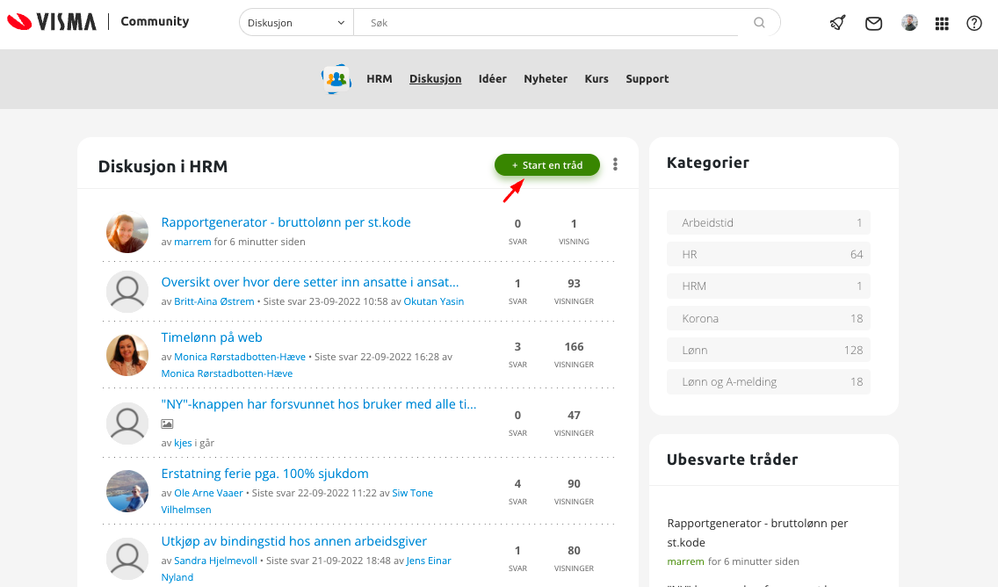Open the apps grid icon
This screenshot has height=587, width=998.
tap(942, 24)
